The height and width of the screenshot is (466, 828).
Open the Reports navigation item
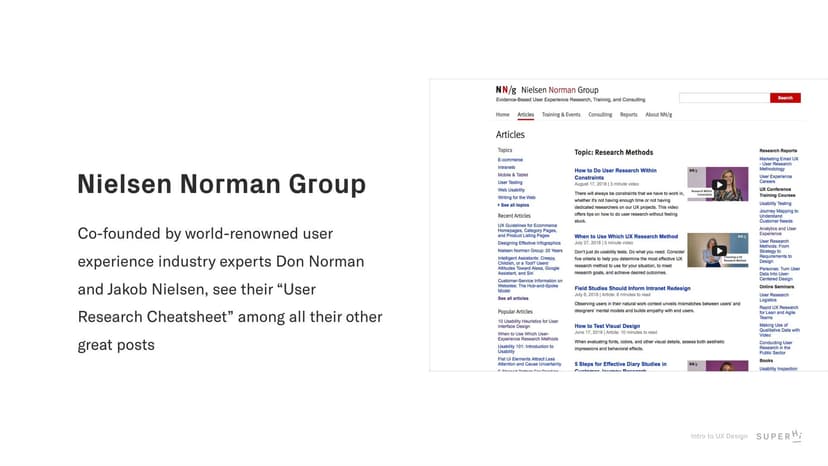point(628,115)
